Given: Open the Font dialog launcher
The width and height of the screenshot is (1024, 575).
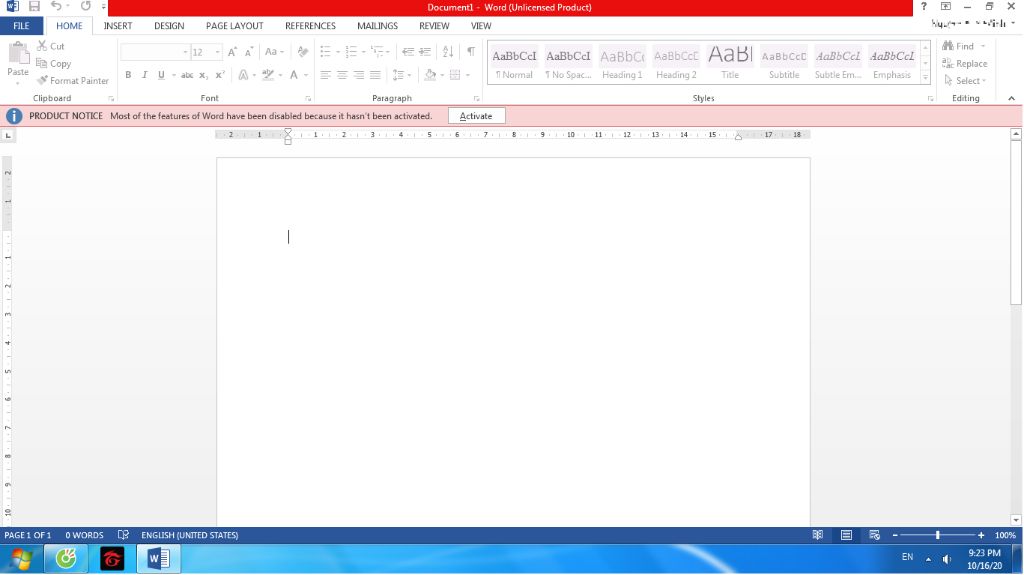Looking at the screenshot, I should pyautogui.click(x=308, y=99).
